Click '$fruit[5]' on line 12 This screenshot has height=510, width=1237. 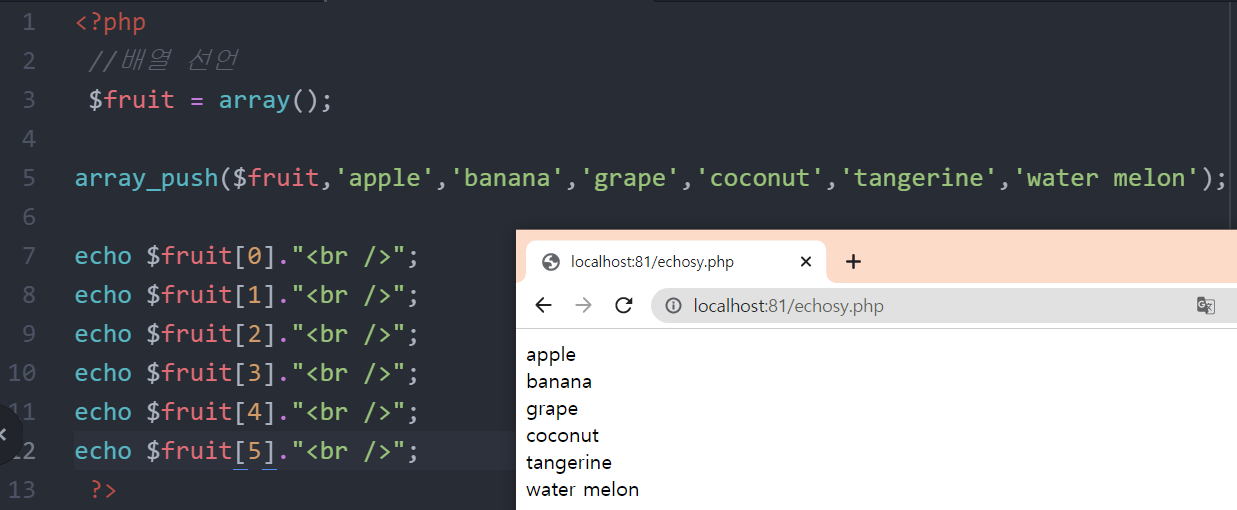(211, 451)
